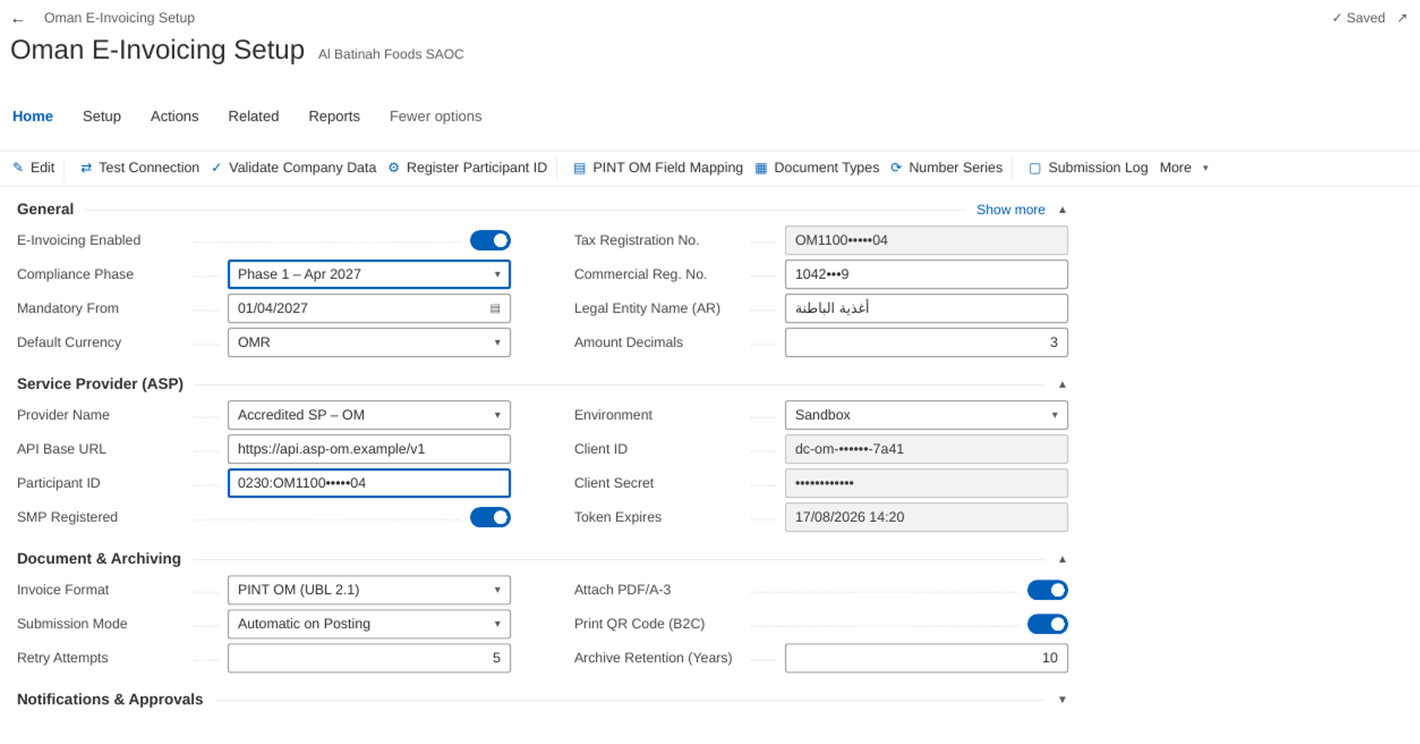Click the Al Batinah Foods SAOC company name
This screenshot has height=744, width=1420.
391,54
